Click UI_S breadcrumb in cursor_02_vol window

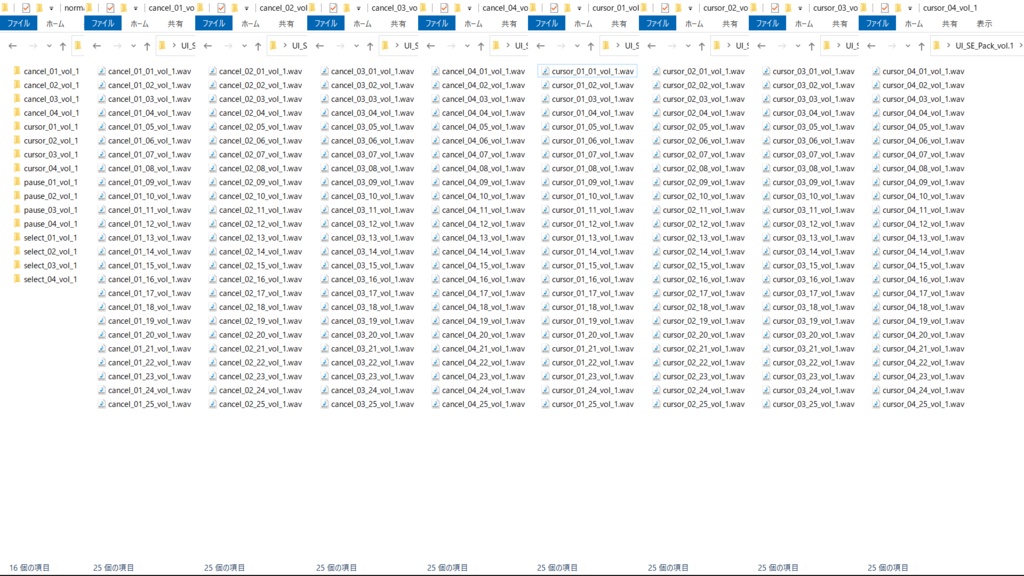click(x=742, y=46)
